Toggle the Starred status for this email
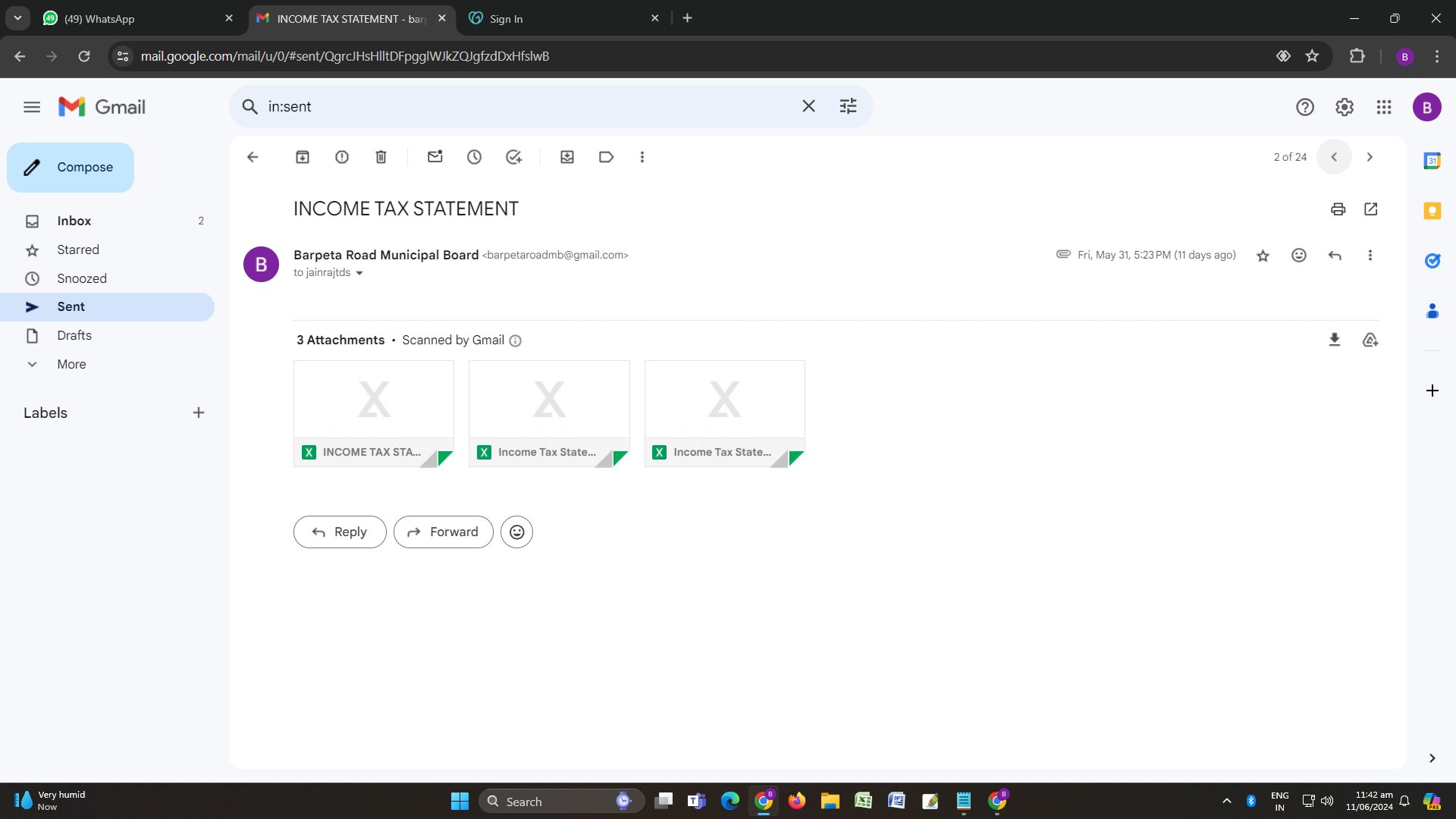The image size is (1456, 819). [x=1262, y=255]
